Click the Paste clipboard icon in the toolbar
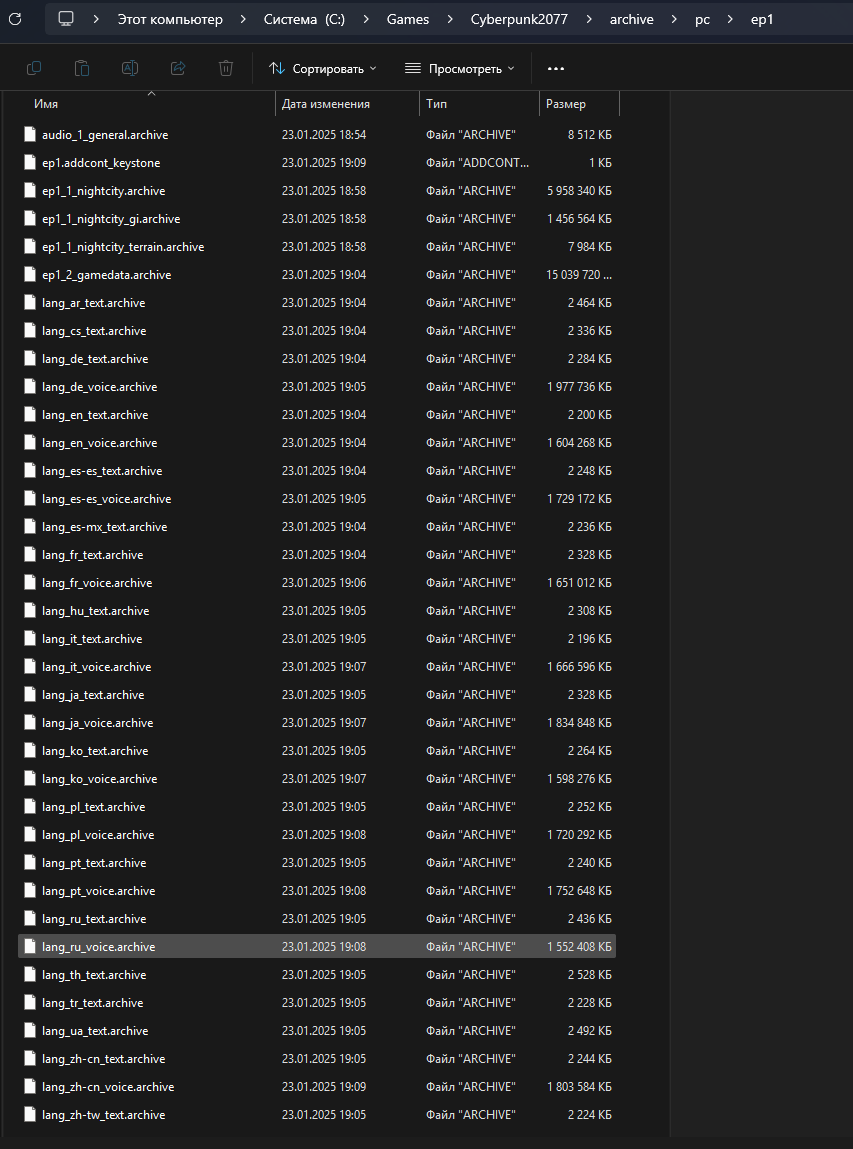Image resolution: width=853 pixels, height=1149 pixels. [x=82, y=68]
